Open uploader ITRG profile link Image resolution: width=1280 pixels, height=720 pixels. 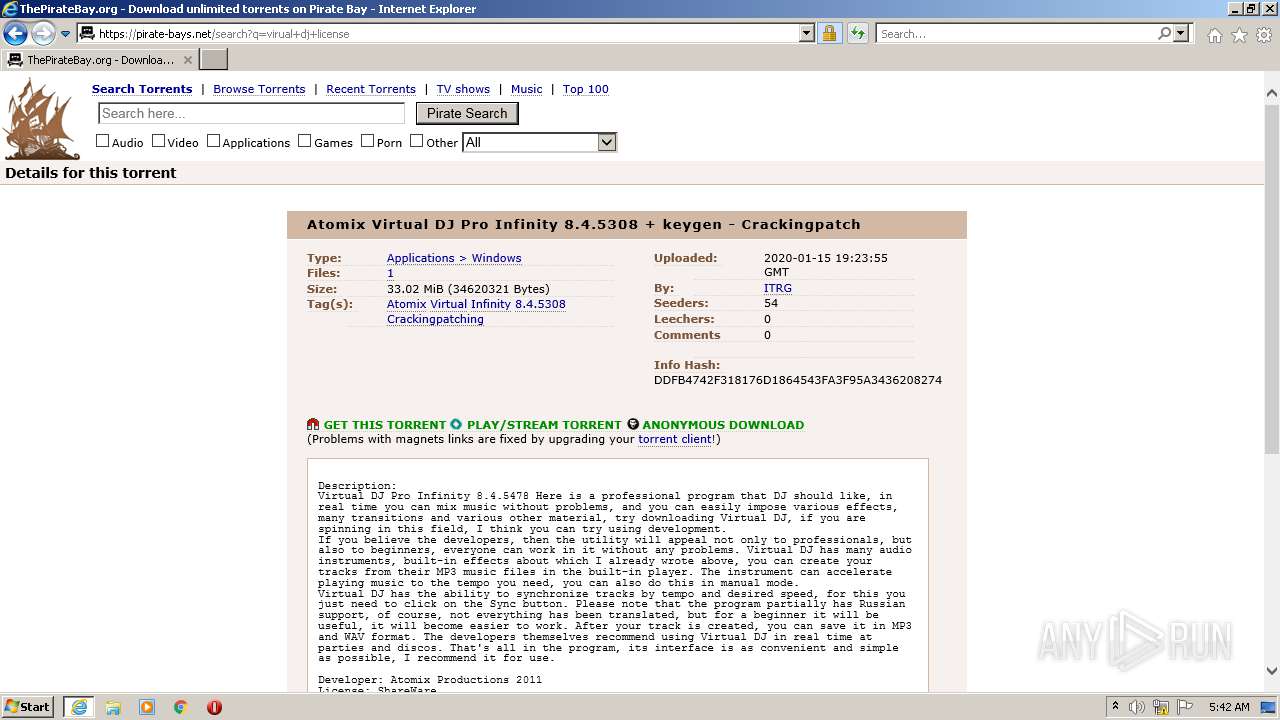coord(778,288)
